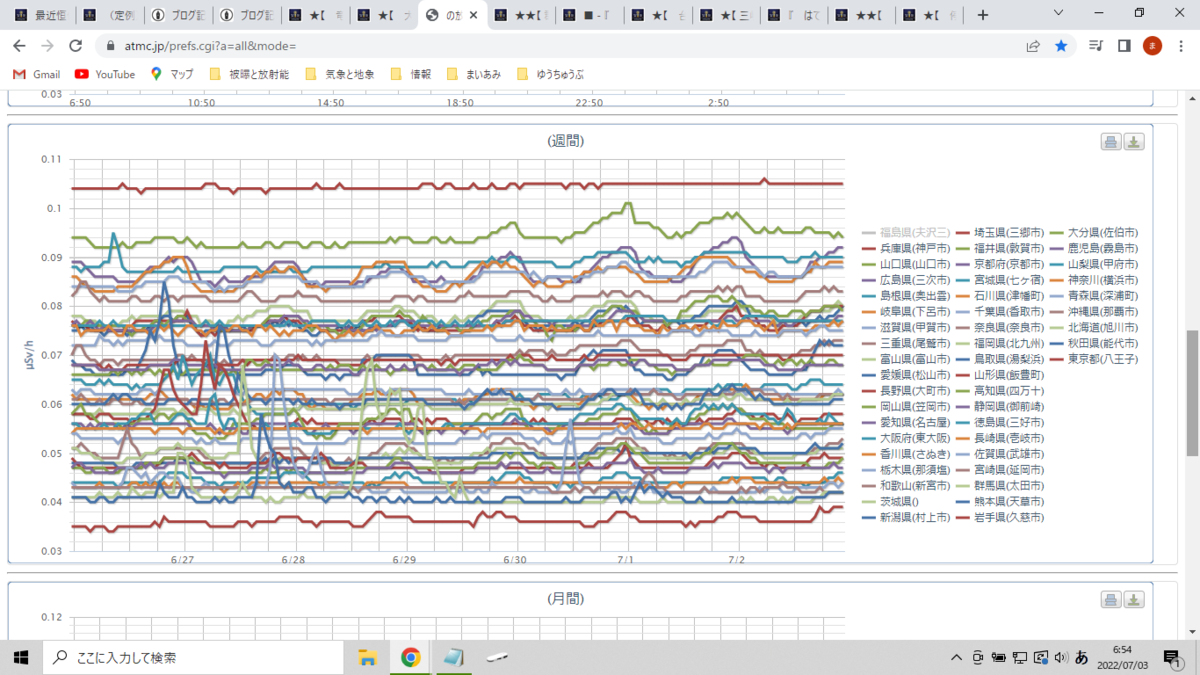The image size is (1200, 675).
Task: Show hidden system tray icons
Action: click(959, 657)
